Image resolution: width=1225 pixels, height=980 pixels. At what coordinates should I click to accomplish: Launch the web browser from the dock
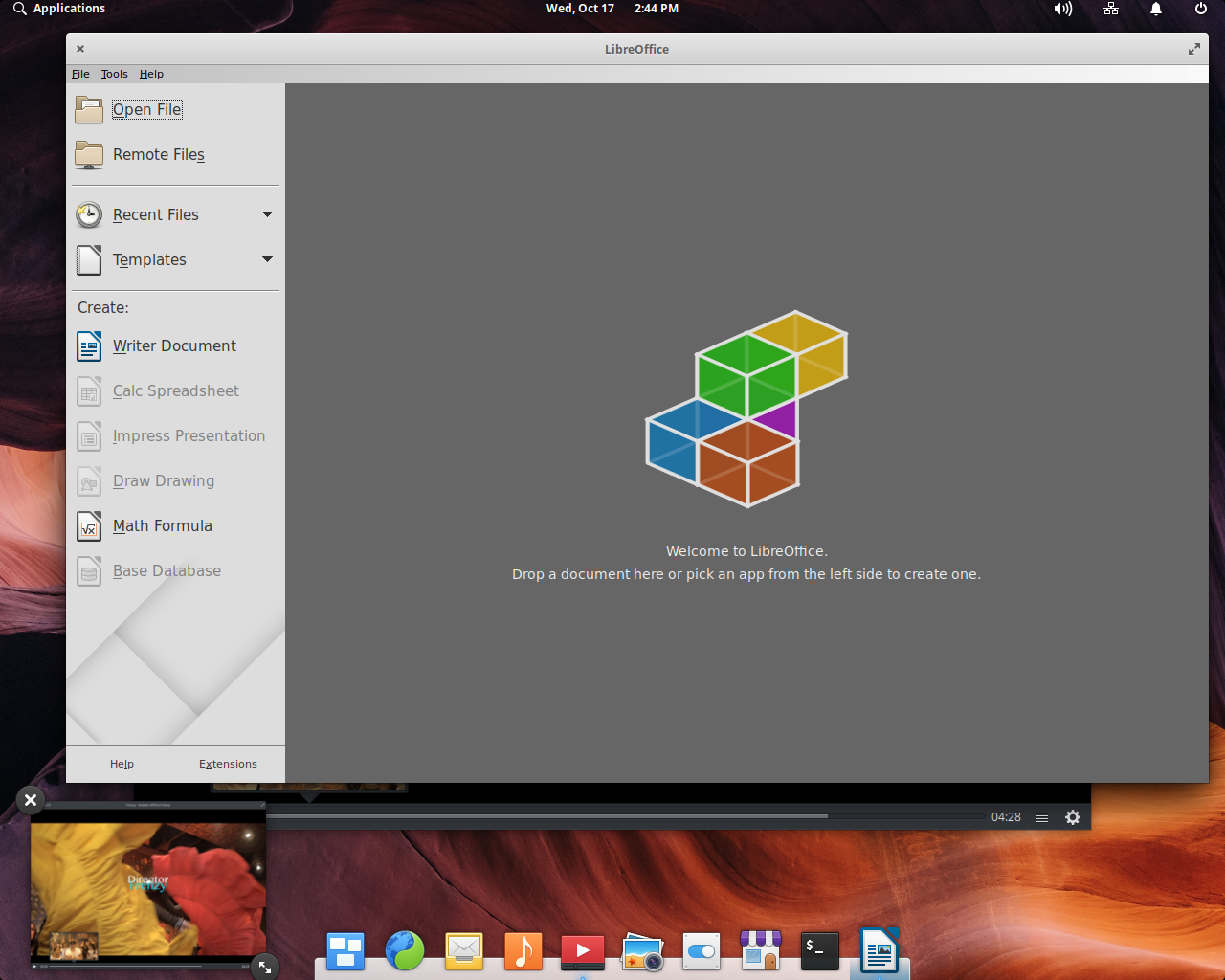click(405, 951)
